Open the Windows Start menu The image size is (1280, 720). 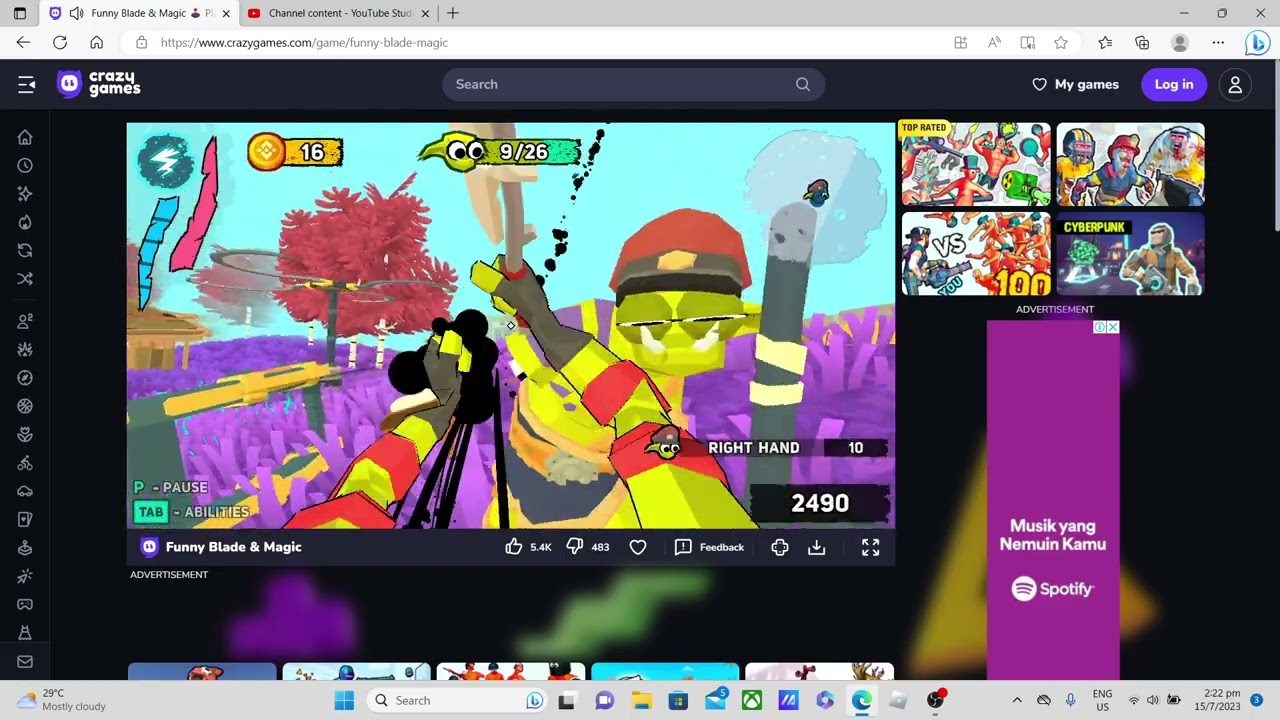[x=344, y=700]
